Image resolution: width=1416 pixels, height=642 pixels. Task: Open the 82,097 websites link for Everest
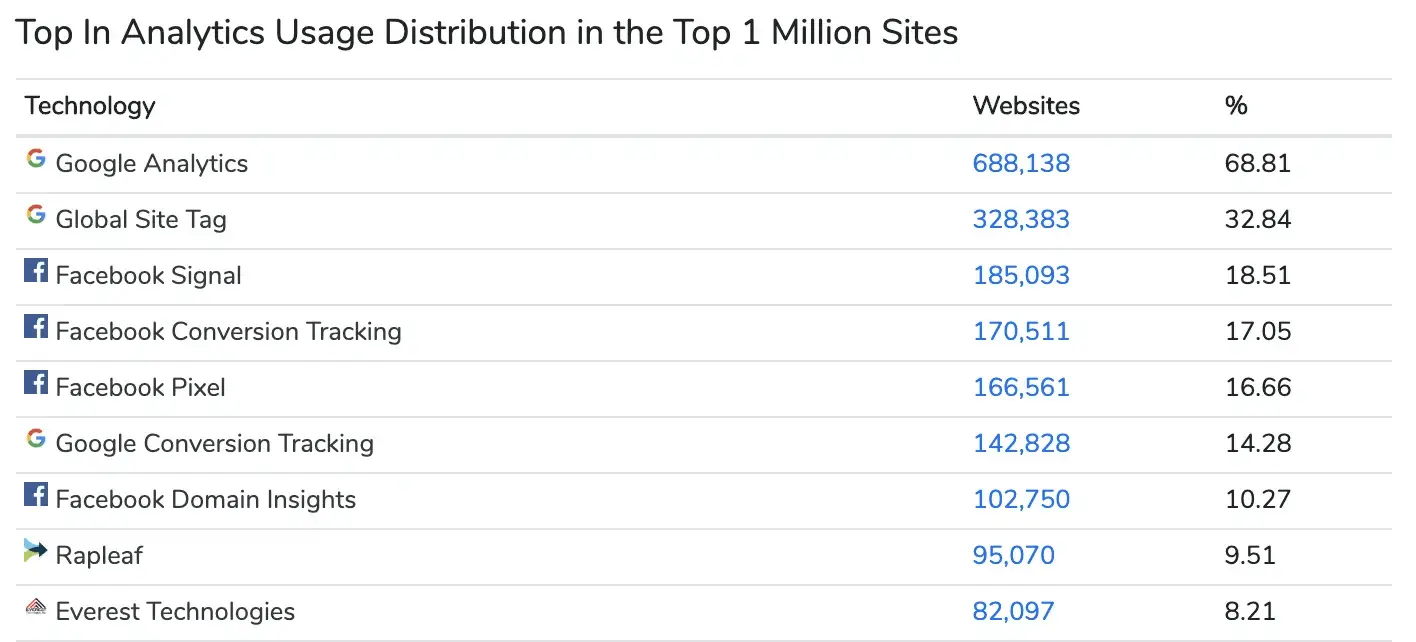coord(1013,611)
